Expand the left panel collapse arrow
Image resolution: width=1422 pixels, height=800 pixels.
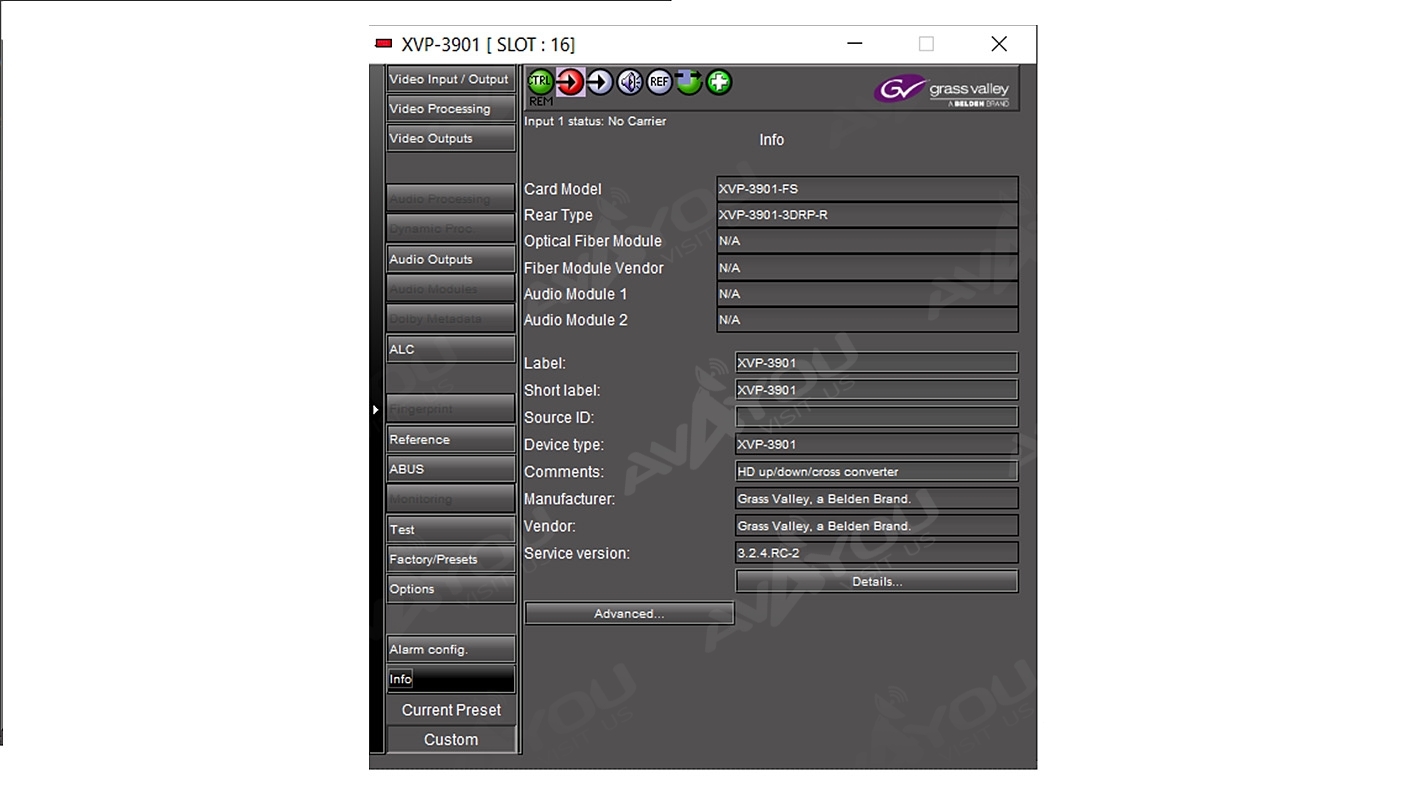coord(376,409)
